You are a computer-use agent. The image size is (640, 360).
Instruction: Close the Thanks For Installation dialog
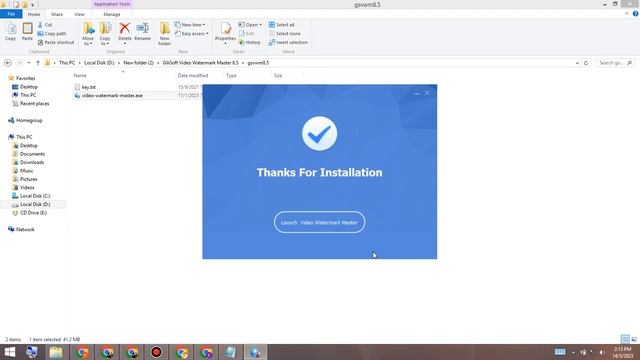(427, 93)
